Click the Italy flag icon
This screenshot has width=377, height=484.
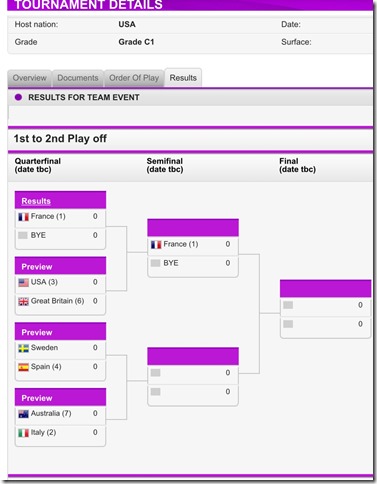click(23, 433)
